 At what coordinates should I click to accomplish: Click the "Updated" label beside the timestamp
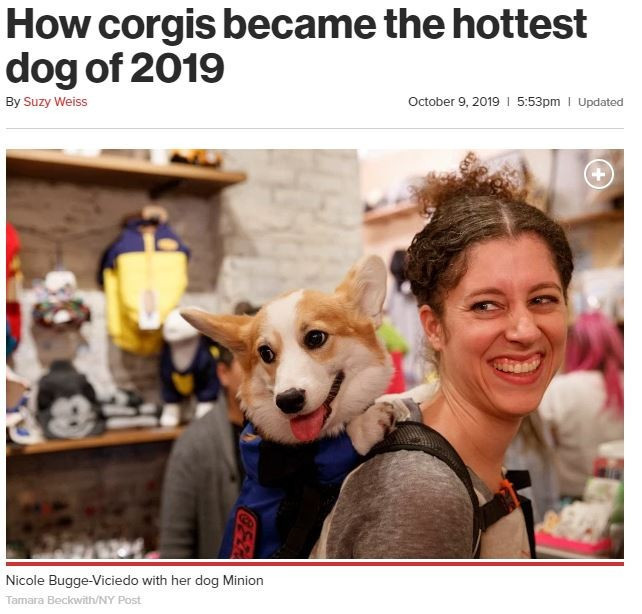coord(600,102)
